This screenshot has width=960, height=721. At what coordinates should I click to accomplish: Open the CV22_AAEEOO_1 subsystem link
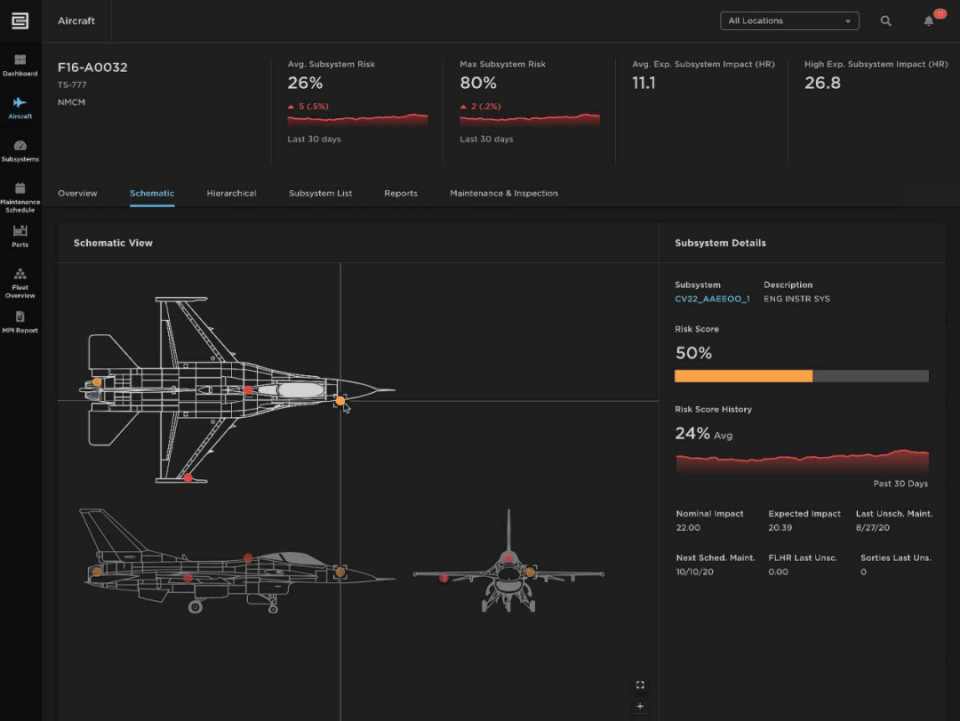(x=712, y=299)
